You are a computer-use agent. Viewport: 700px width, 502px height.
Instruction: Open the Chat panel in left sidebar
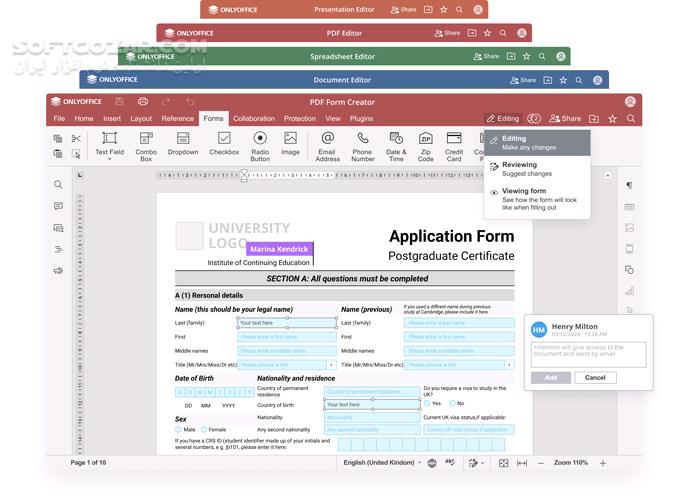(58, 228)
